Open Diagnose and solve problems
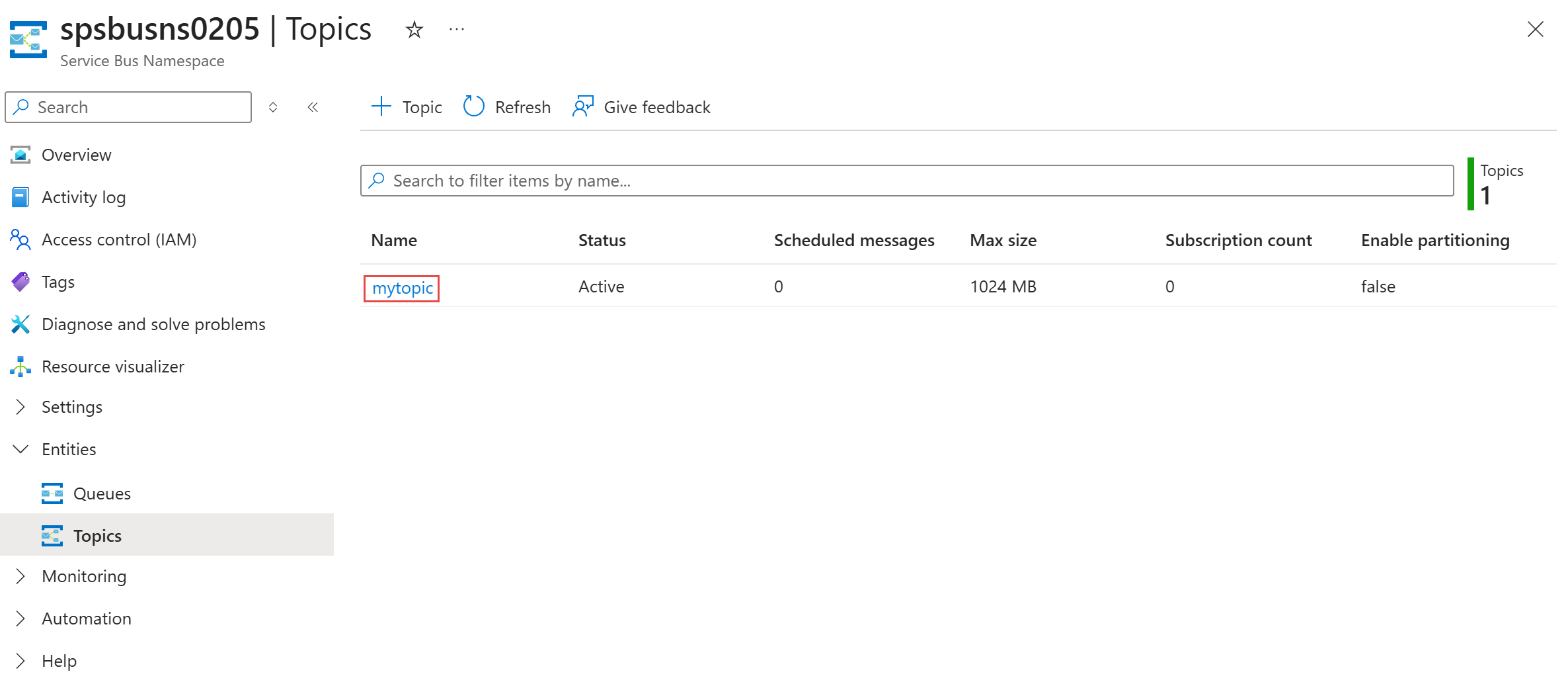Image resolution: width=1568 pixels, height=684 pixels. (153, 324)
